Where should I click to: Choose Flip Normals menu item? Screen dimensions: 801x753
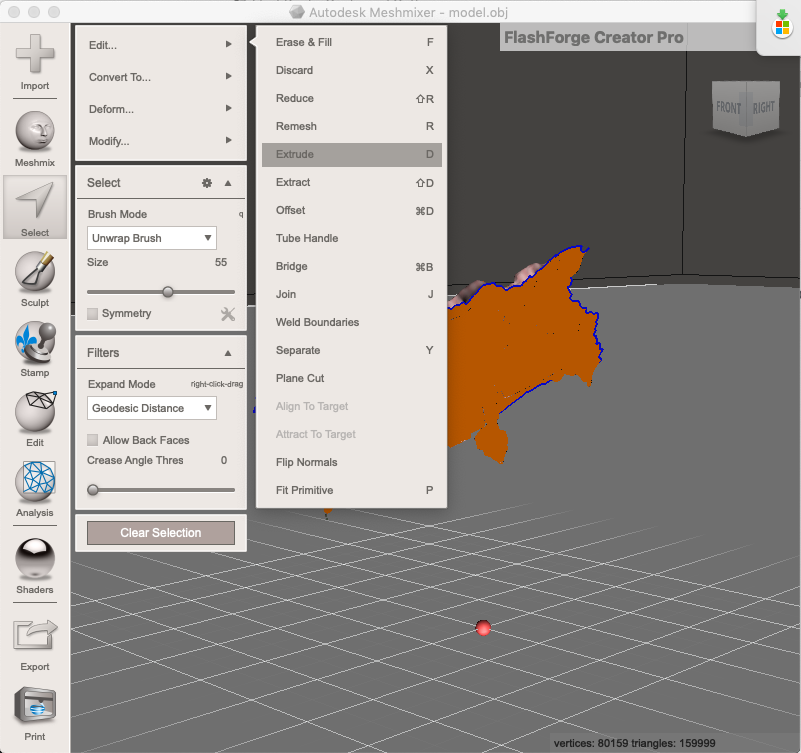tap(352, 462)
